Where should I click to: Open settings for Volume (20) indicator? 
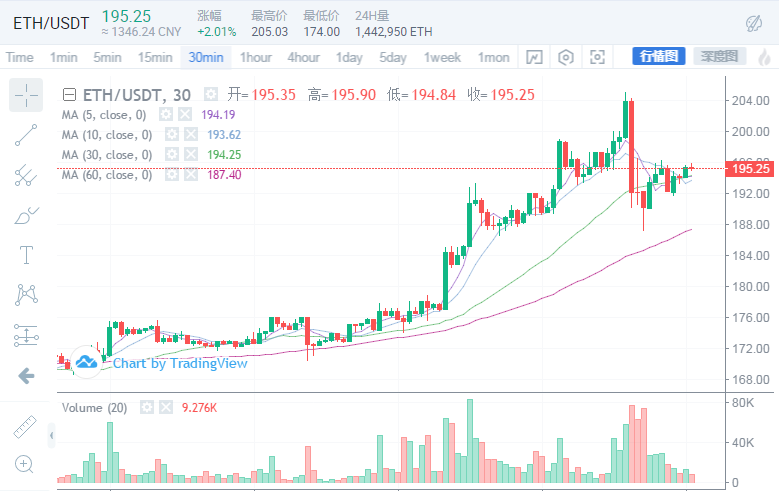coord(146,408)
